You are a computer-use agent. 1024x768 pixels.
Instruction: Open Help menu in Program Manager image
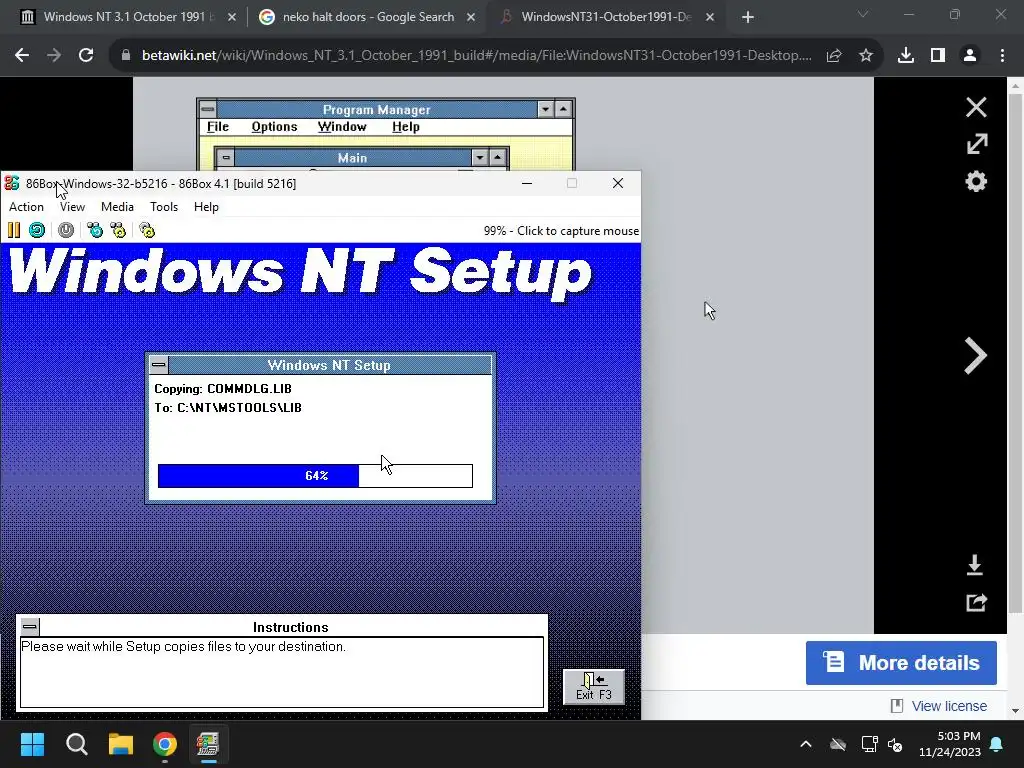pos(406,127)
